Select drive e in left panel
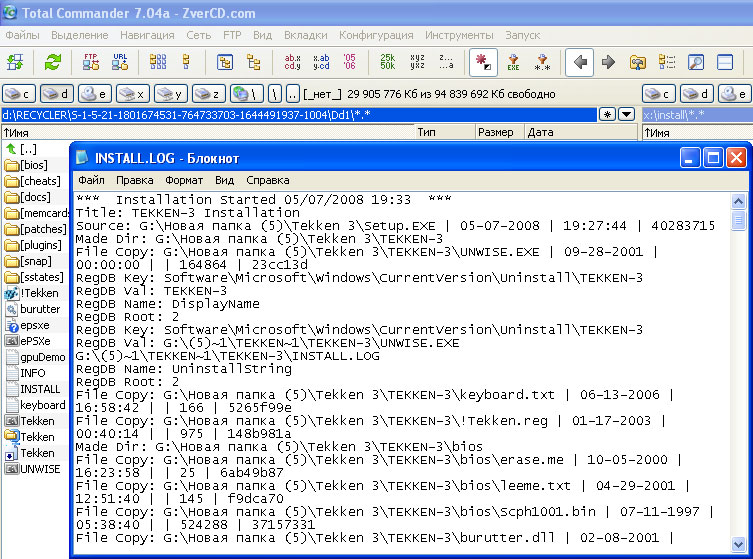 [x=95, y=94]
